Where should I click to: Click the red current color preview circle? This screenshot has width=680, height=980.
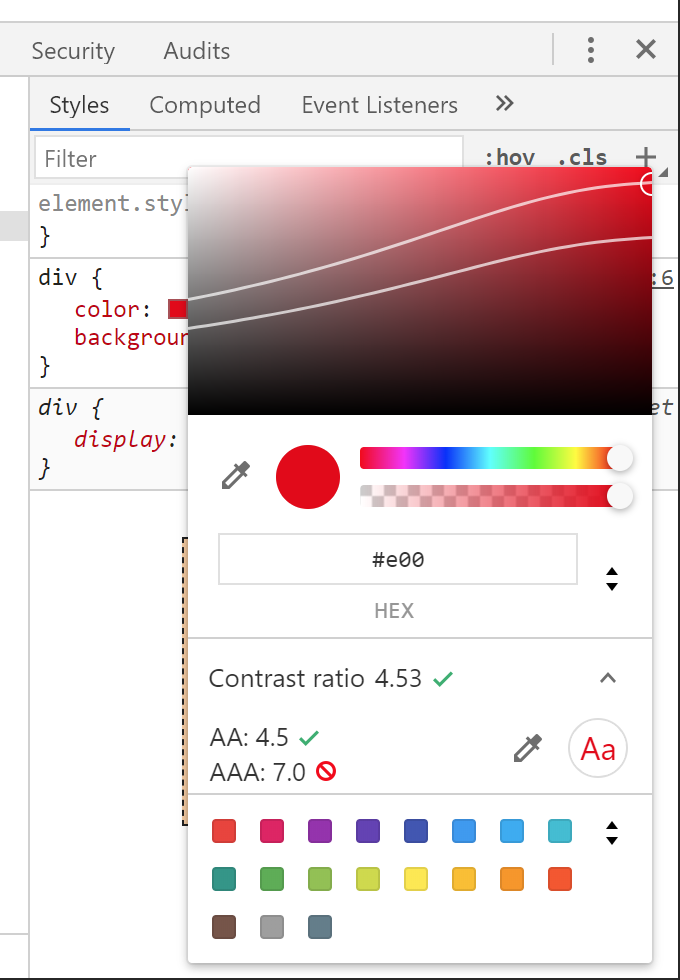[308, 477]
